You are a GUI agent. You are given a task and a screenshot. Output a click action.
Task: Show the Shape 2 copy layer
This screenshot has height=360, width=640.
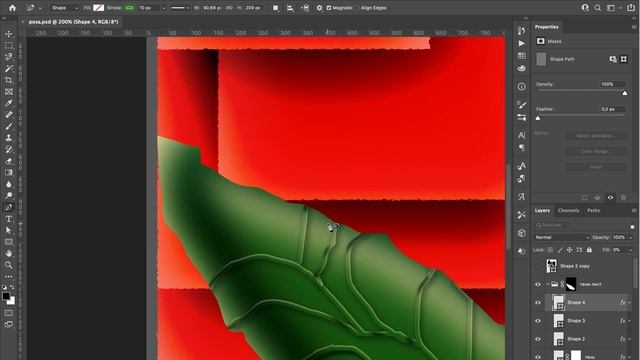click(538, 266)
